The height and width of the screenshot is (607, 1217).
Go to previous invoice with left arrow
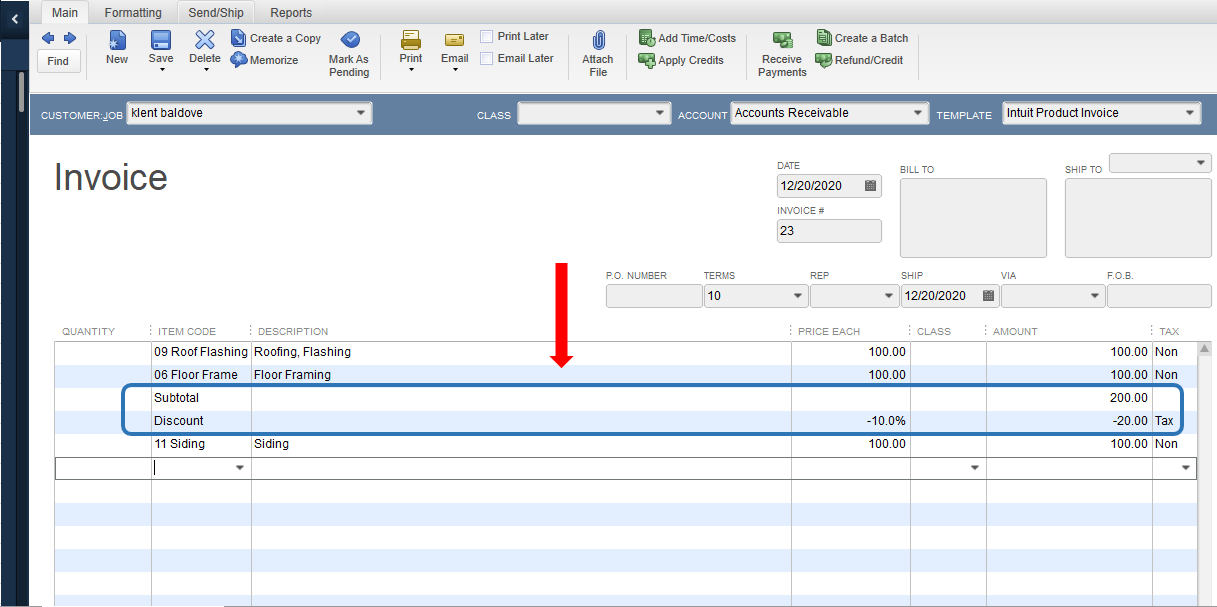[x=48, y=38]
